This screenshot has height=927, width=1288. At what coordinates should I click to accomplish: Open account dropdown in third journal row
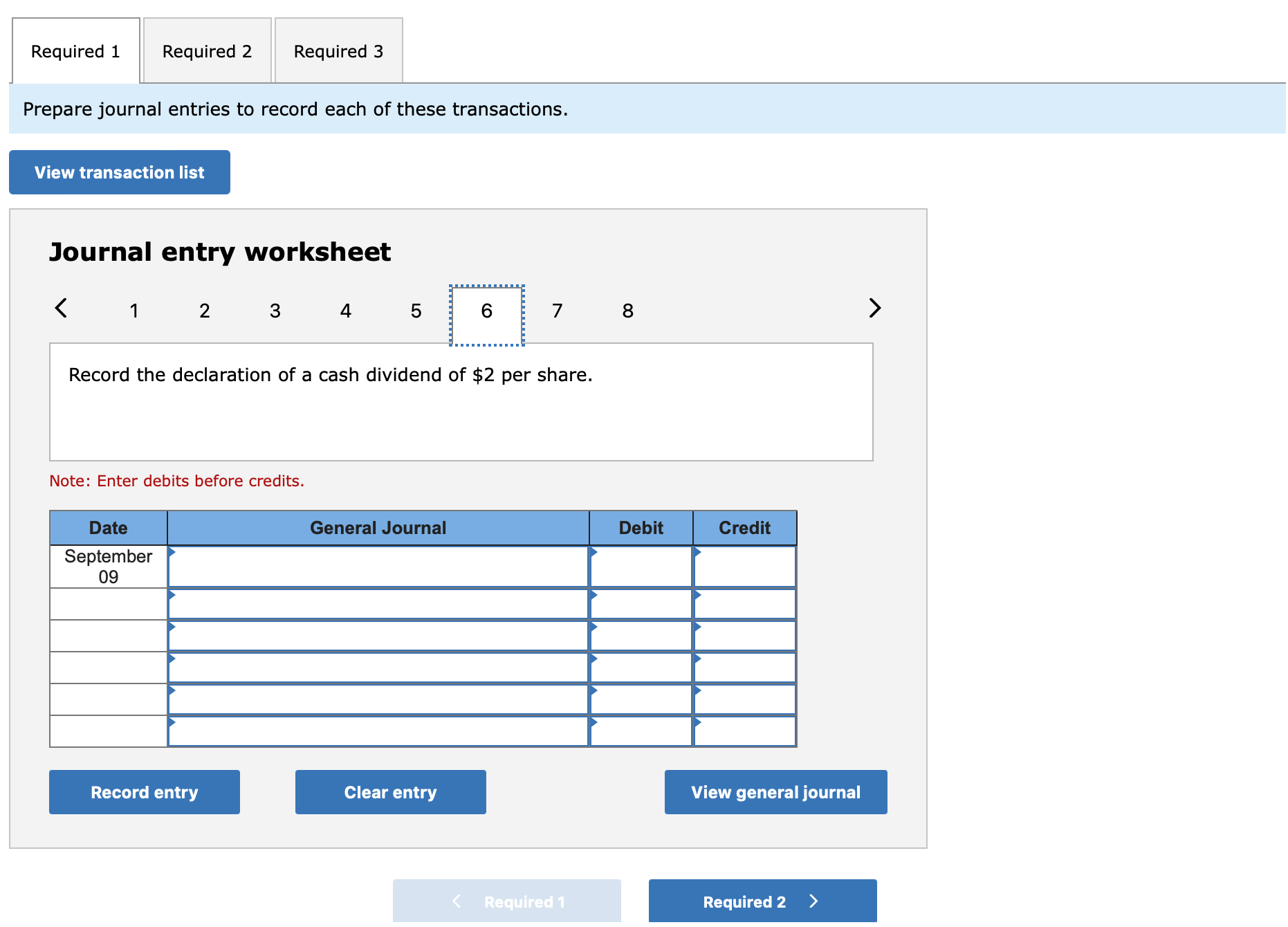tap(378, 636)
